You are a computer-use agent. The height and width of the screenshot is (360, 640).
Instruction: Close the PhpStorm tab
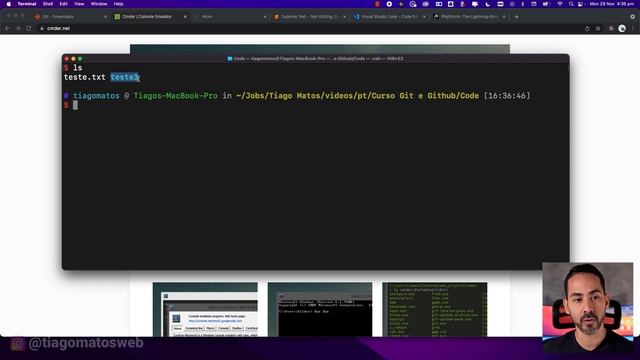504,17
